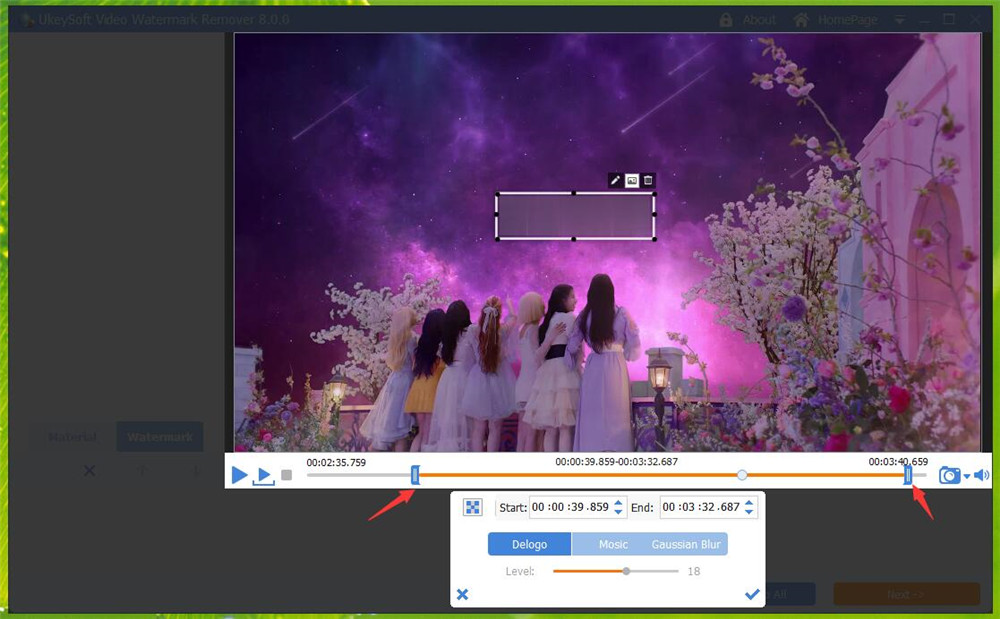
Task: Switch to the Mosic mode
Action: pyautogui.click(x=613, y=544)
